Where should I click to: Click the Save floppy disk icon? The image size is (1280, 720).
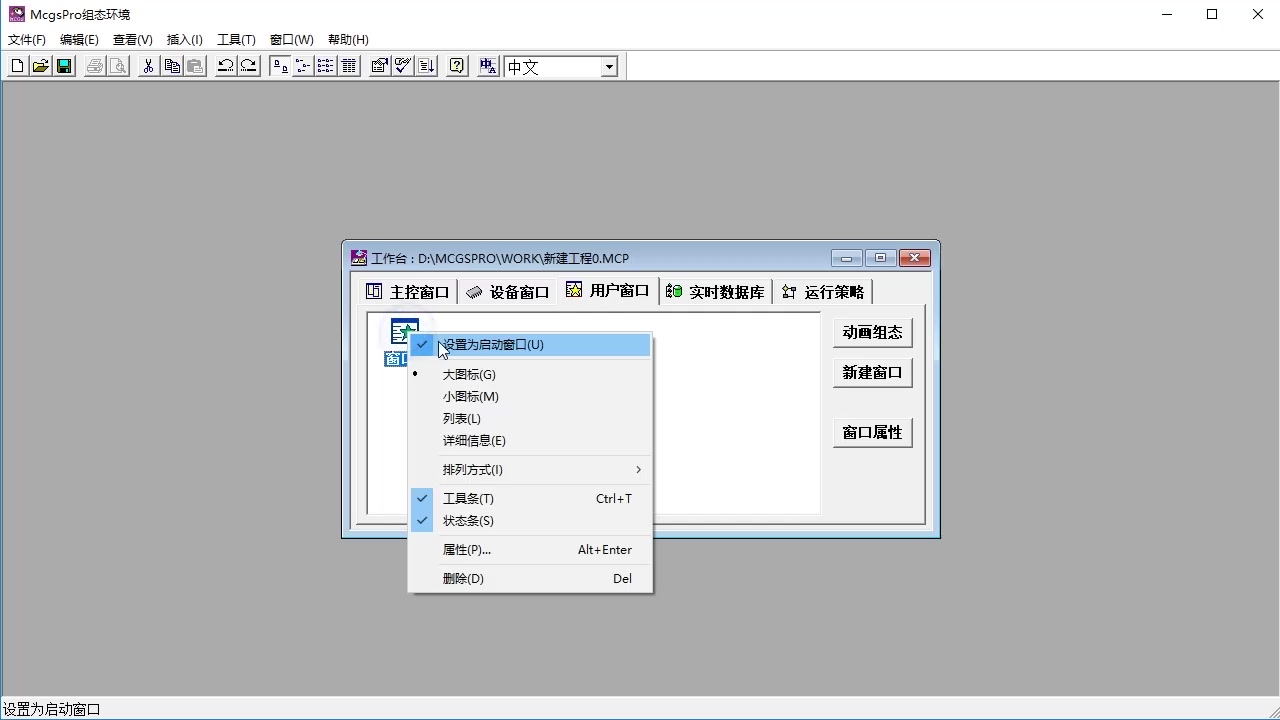[x=64, y=66]
